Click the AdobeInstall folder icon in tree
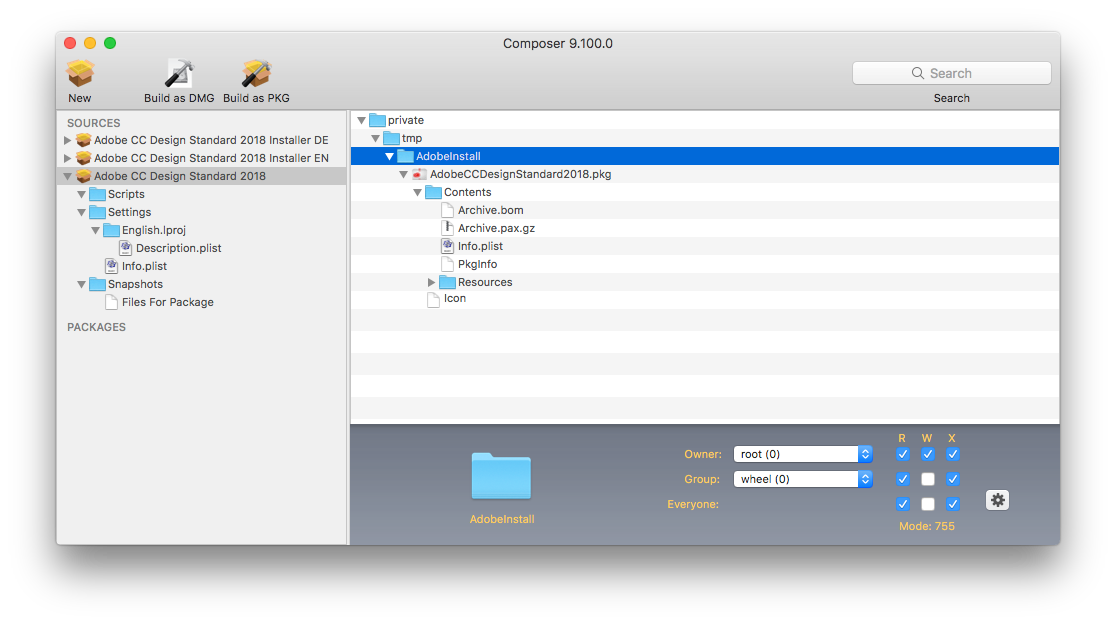Viewport: 1116px width, 625px height. tap(405, 156)
